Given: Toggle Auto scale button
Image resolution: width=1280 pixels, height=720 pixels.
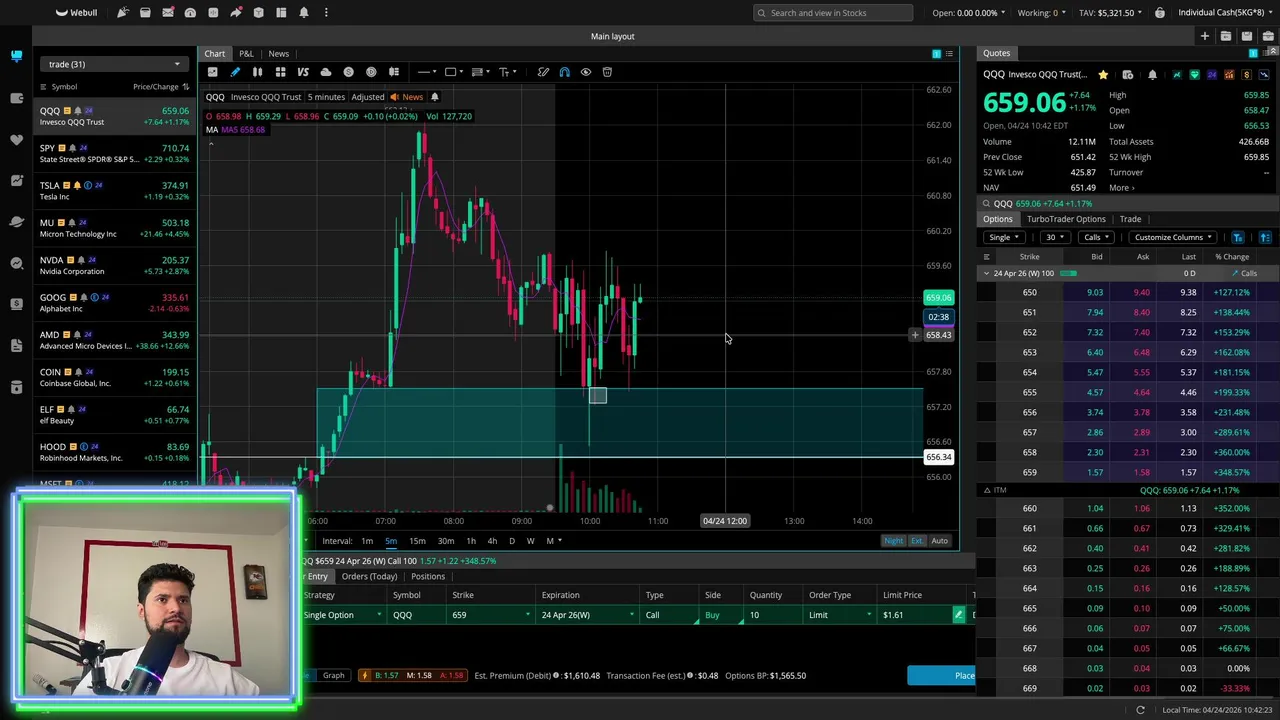Looking at the screenshot, I should (940, 541).
